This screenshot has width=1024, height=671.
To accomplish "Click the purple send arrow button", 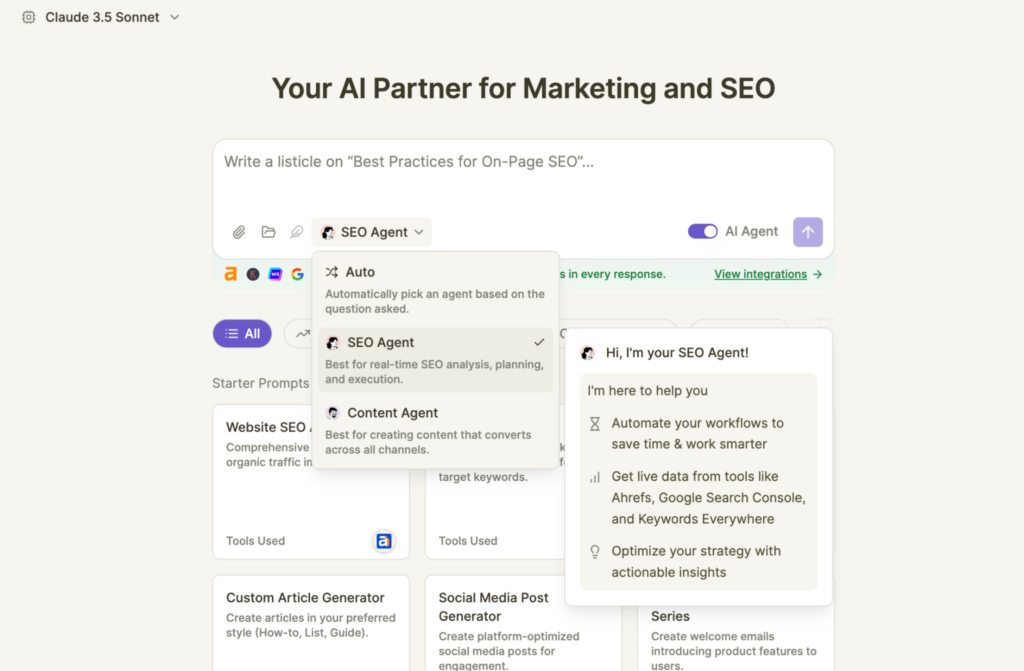I will [808, 232].
